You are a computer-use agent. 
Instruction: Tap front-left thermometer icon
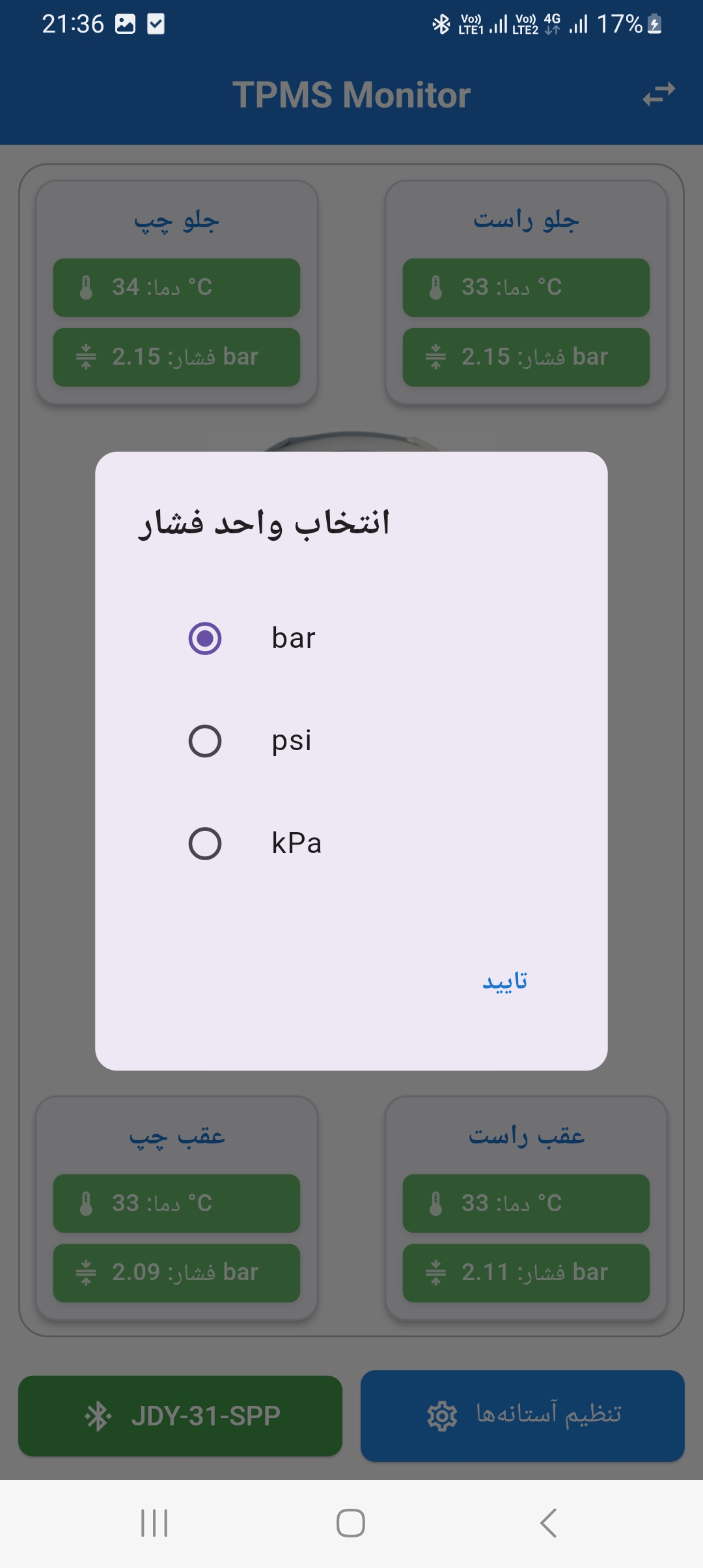tap(86, 287)
